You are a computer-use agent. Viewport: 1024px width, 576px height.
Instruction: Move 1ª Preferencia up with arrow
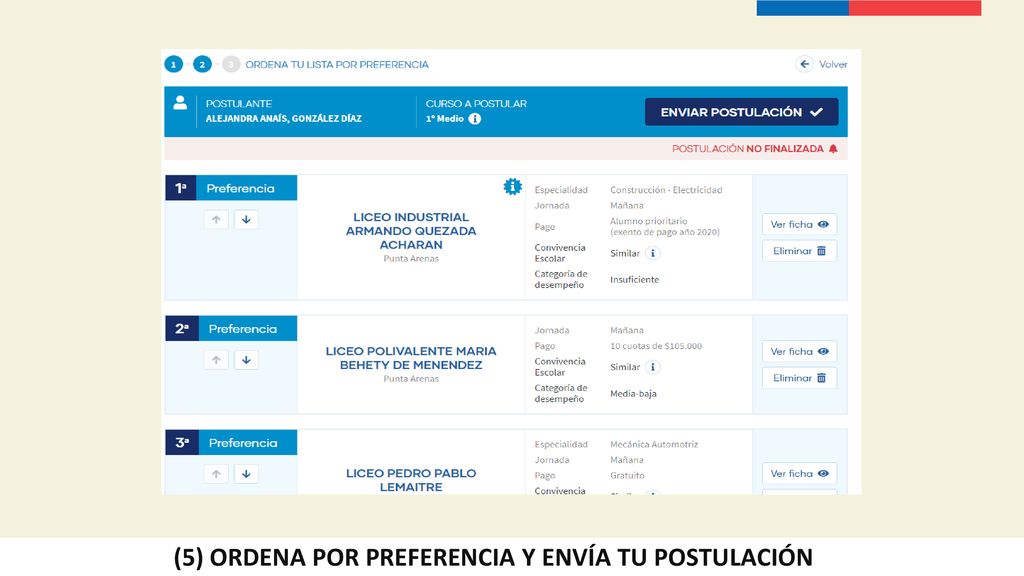(x=216, y=219)
